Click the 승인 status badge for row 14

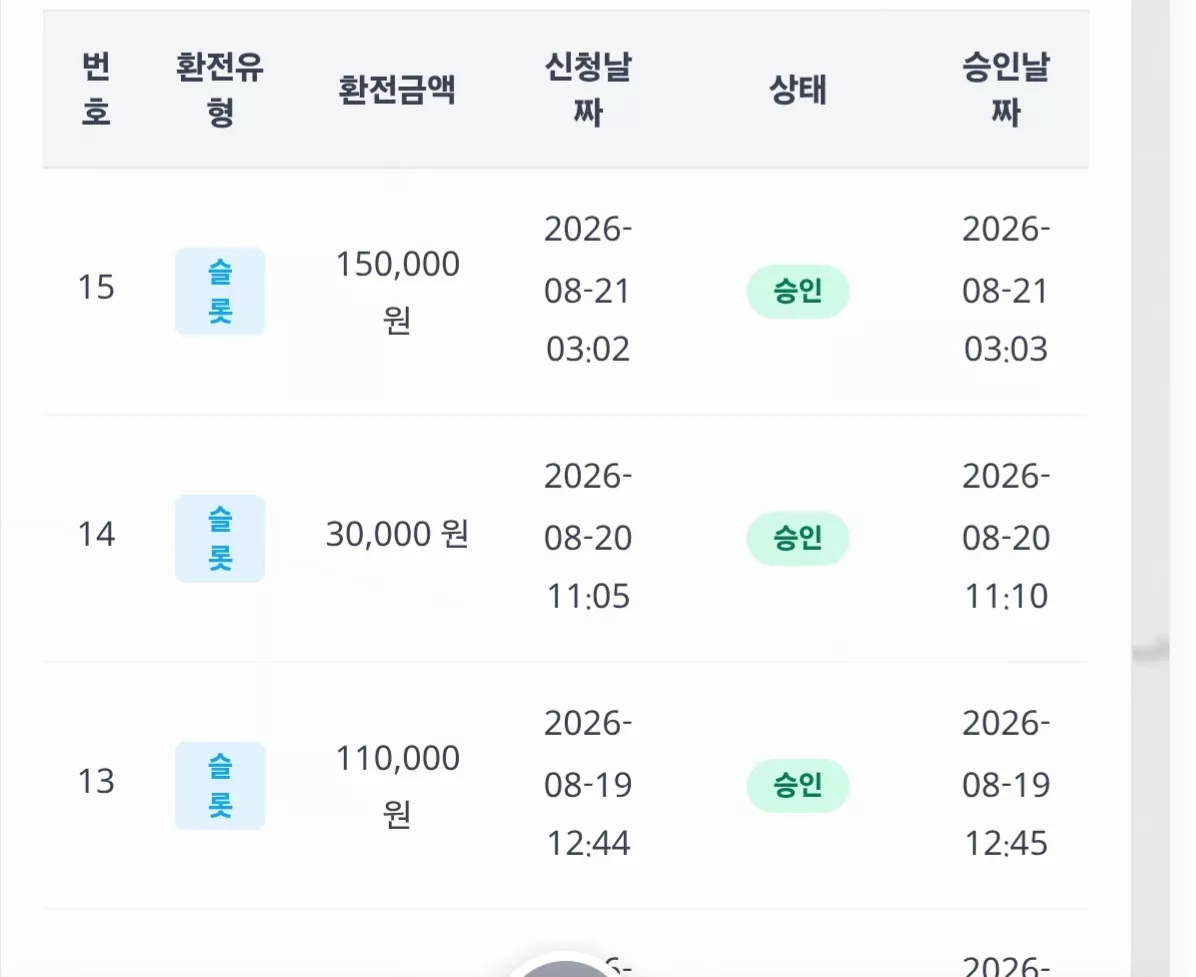pyautogui.click(x=798, y=538)
